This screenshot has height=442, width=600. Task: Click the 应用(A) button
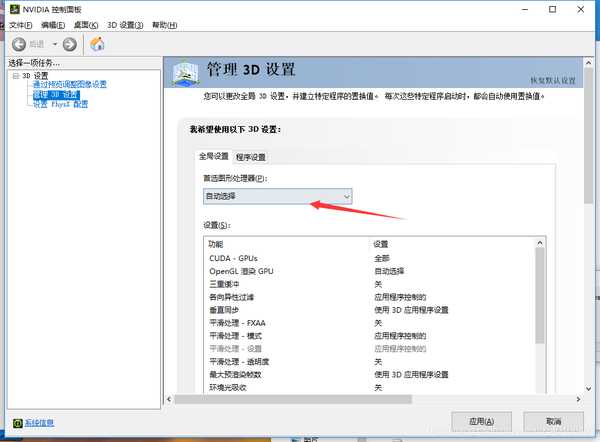pyautogui.click(x=481, y=422)
